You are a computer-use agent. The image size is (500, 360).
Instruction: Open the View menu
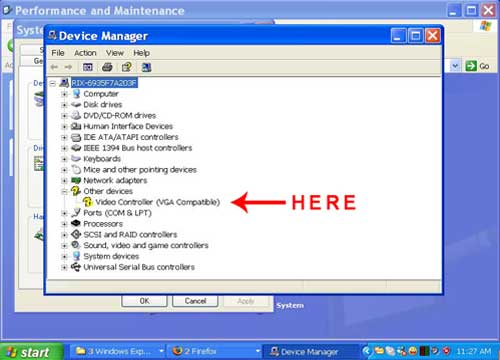[115, 53]
